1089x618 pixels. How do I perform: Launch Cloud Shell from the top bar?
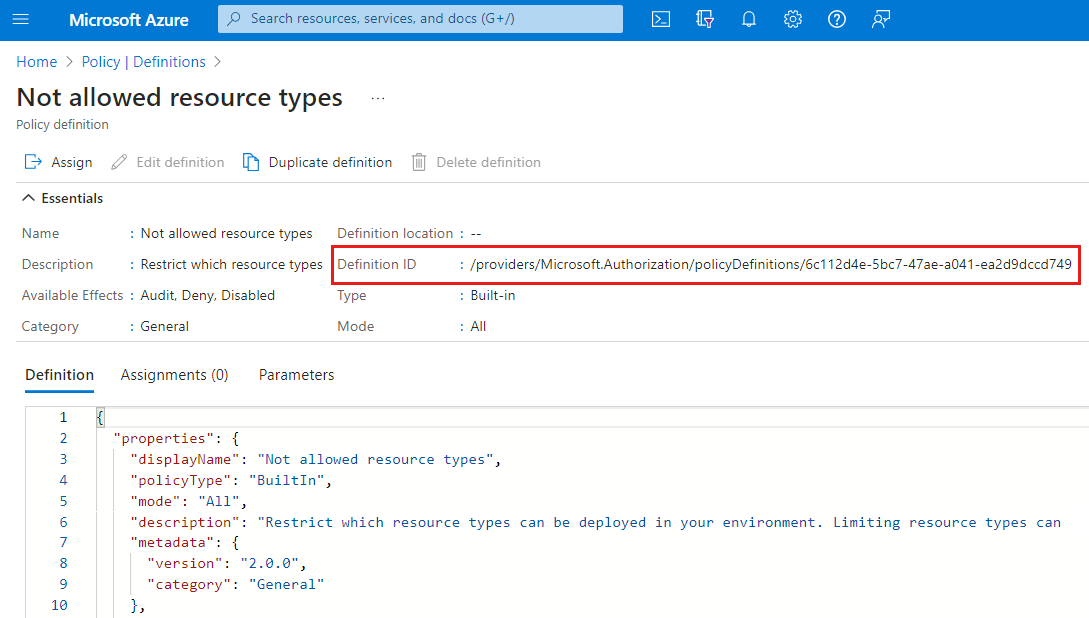pos(661,19)
